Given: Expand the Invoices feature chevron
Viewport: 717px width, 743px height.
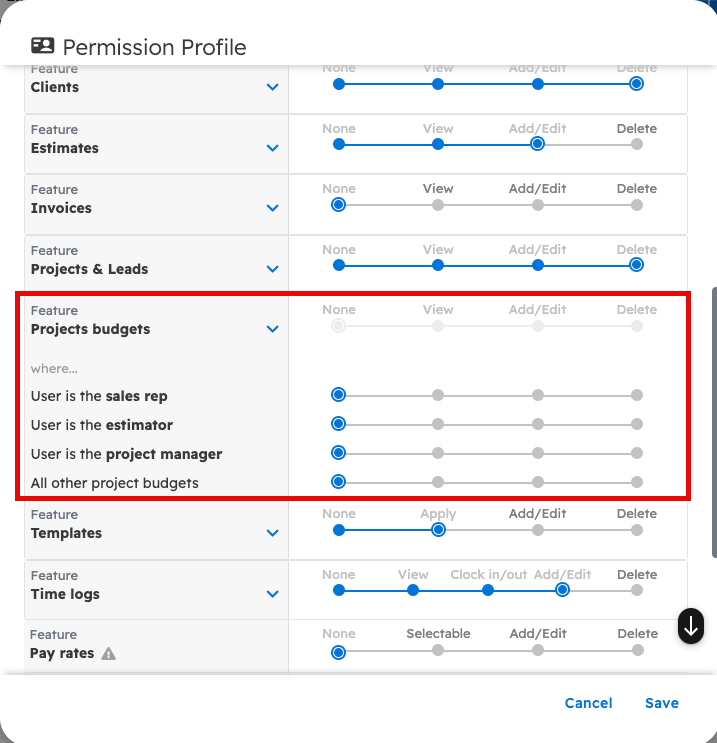Looking at the screenshot, I should [x=272, y=208].
